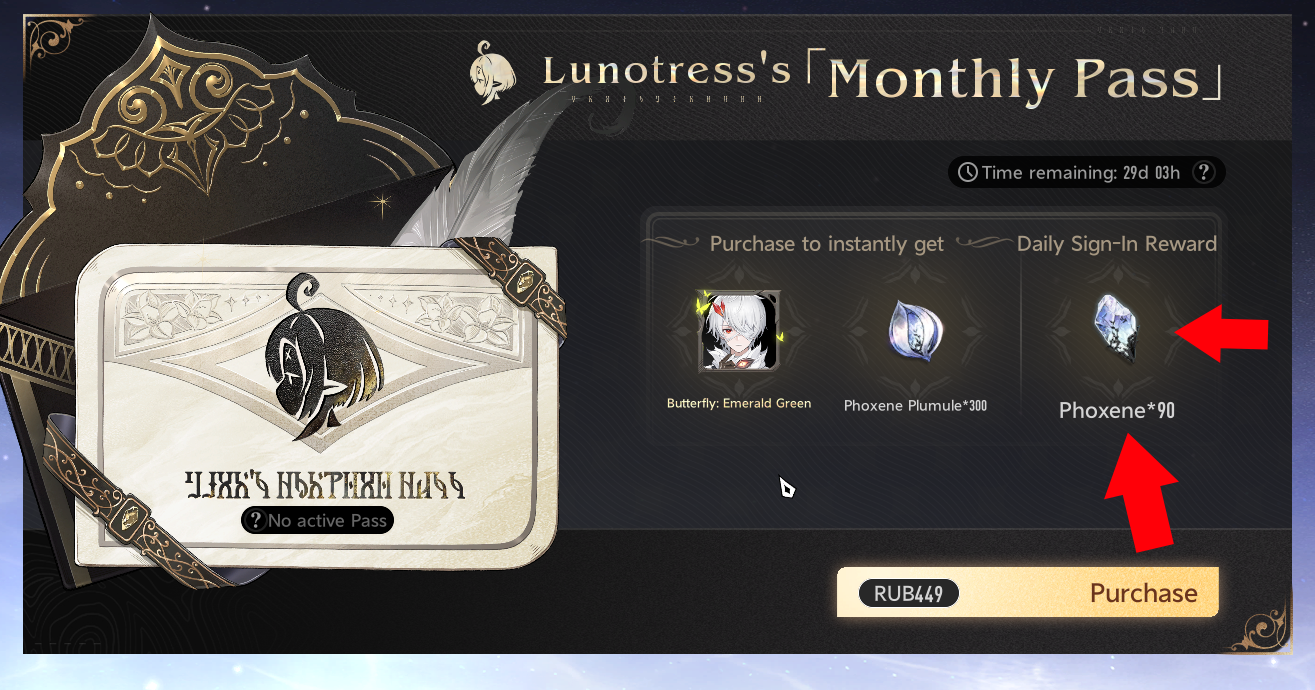The height and width of the screenshot is (690, 1315).
Task: Click the Purchase button
Action: click(1028, 593)
